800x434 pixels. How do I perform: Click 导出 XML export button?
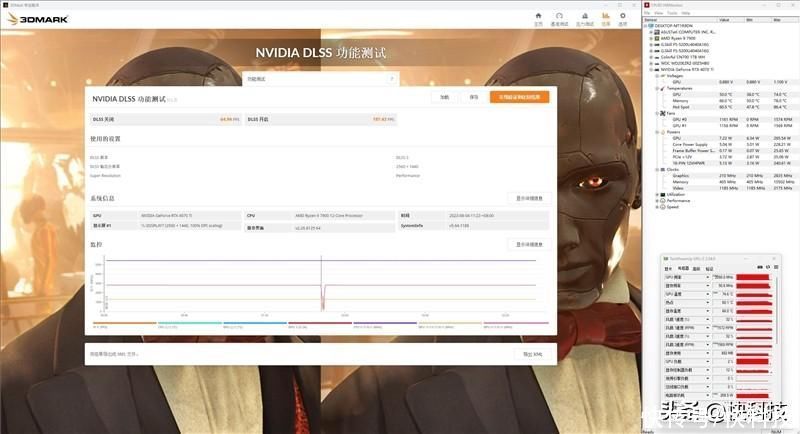click(x=533, y=354)
